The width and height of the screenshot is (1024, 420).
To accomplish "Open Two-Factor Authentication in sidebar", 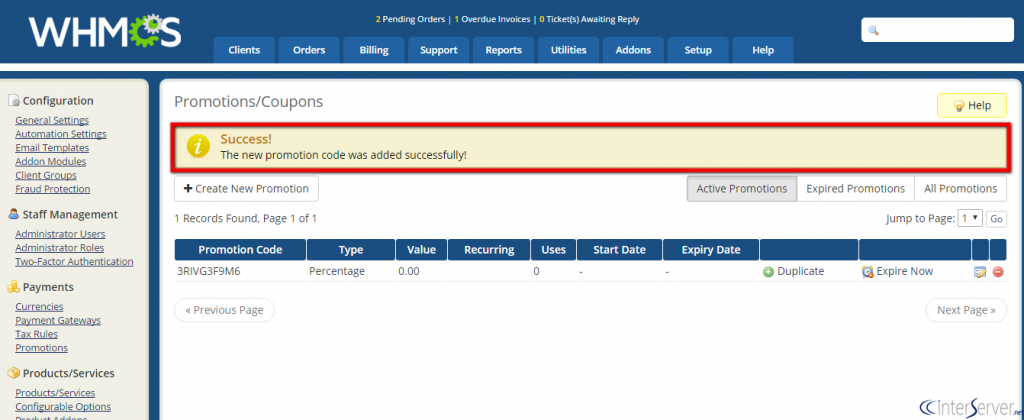I will [74, 261].
